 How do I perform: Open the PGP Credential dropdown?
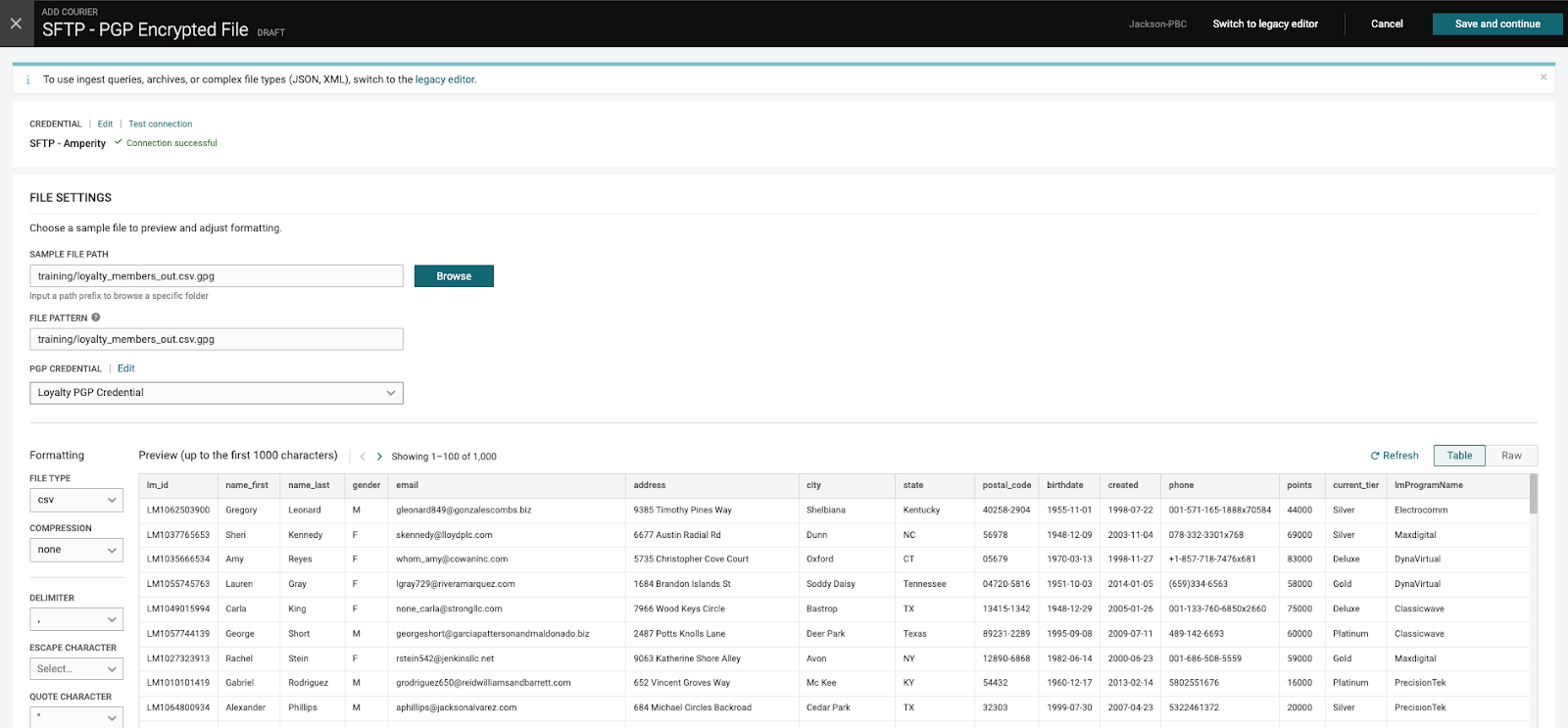[216, 393]
